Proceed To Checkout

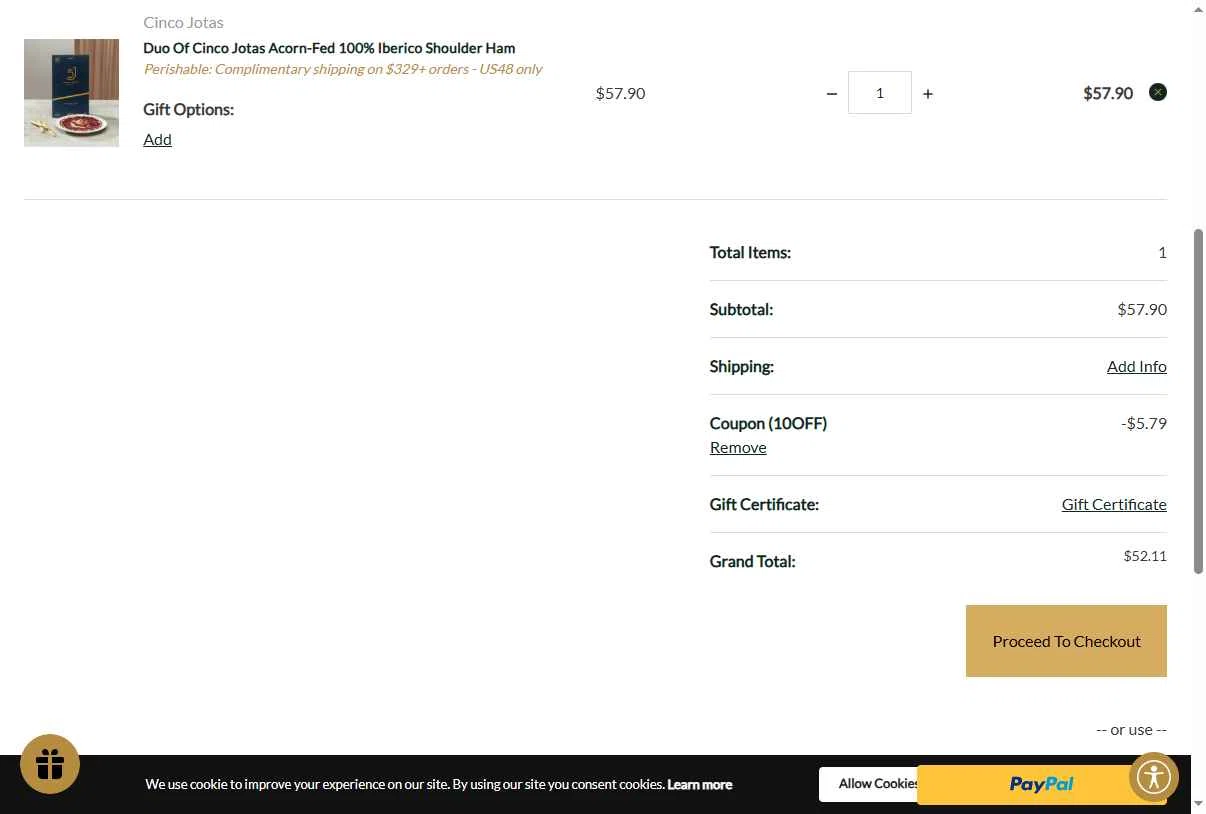click(x=1066, y=641)
